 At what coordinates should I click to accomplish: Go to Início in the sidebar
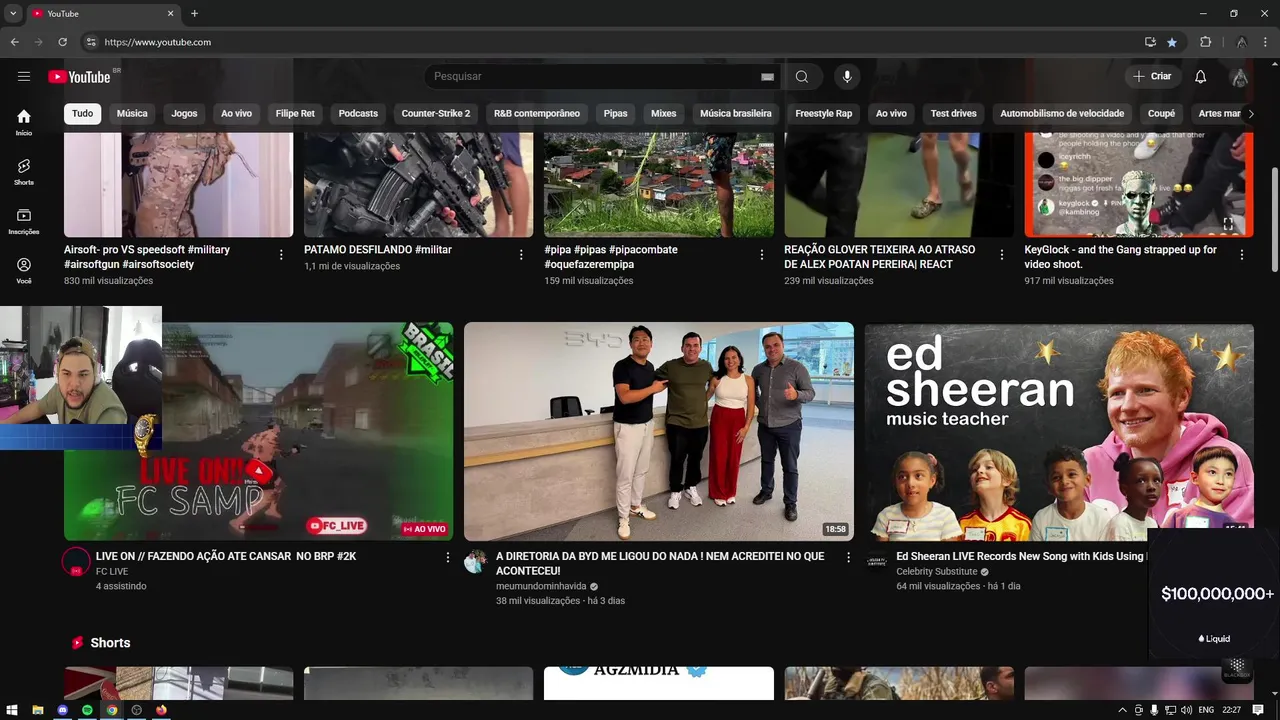(24, 122)
